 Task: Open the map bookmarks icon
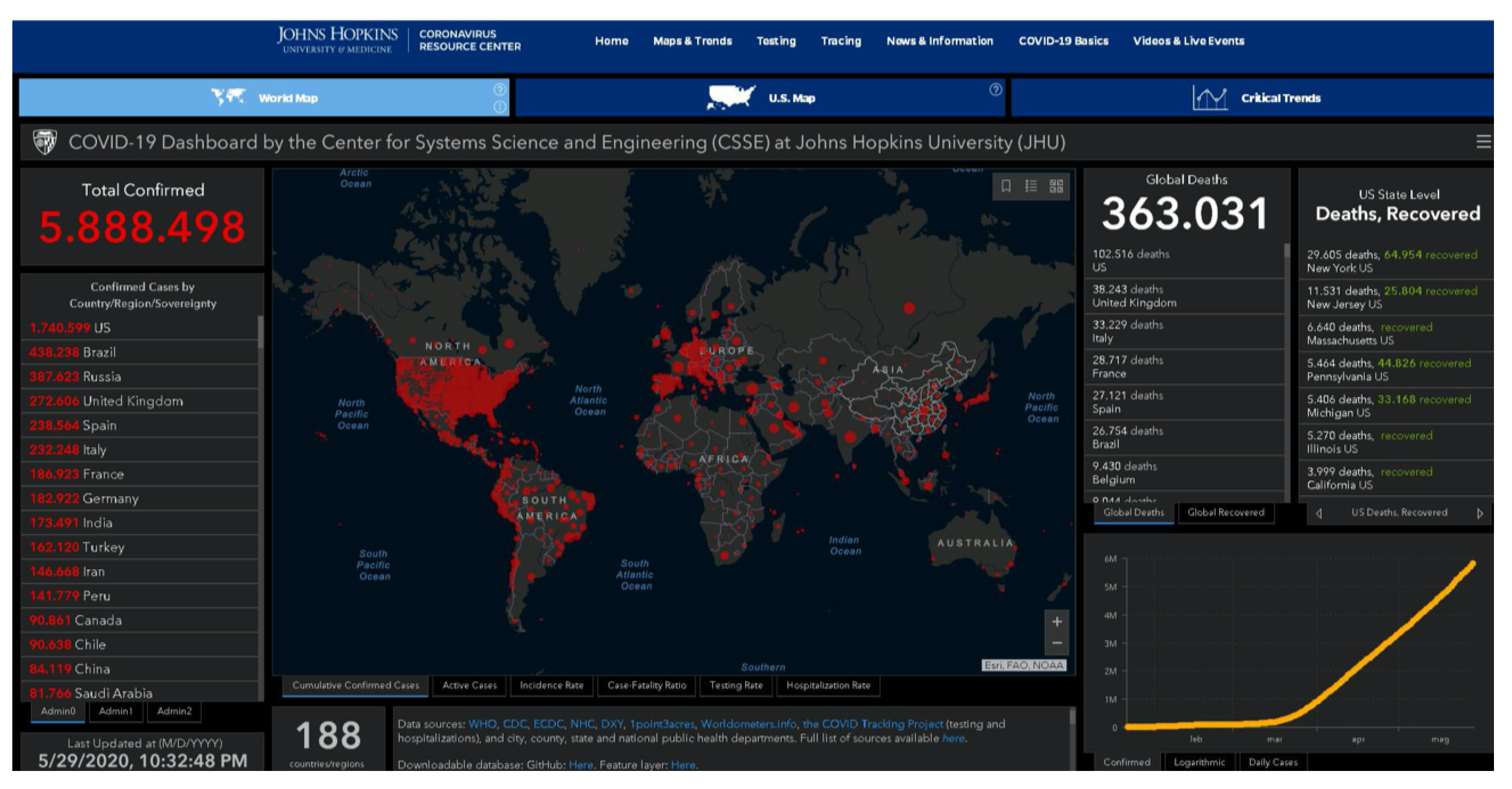[1006, 187]
